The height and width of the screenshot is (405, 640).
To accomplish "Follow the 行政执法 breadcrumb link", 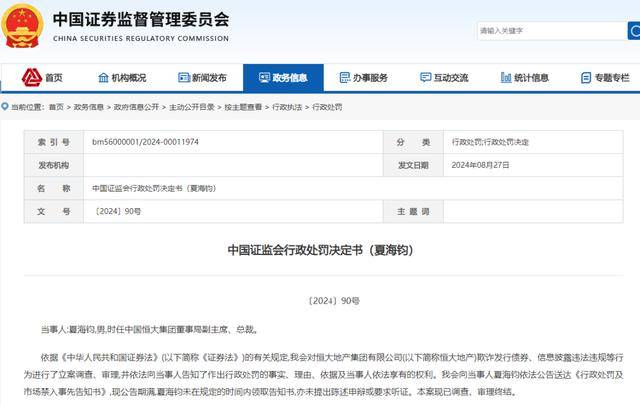I will tap(287, 107).
